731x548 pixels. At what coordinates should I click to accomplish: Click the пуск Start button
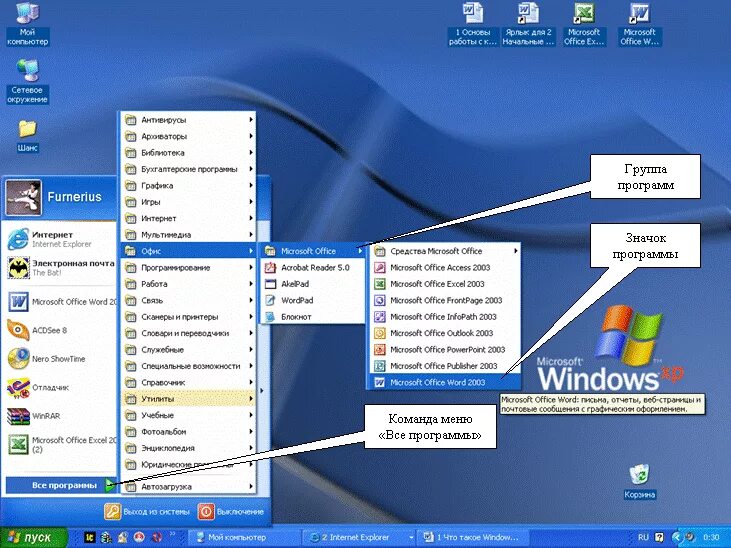click(33, 537)
